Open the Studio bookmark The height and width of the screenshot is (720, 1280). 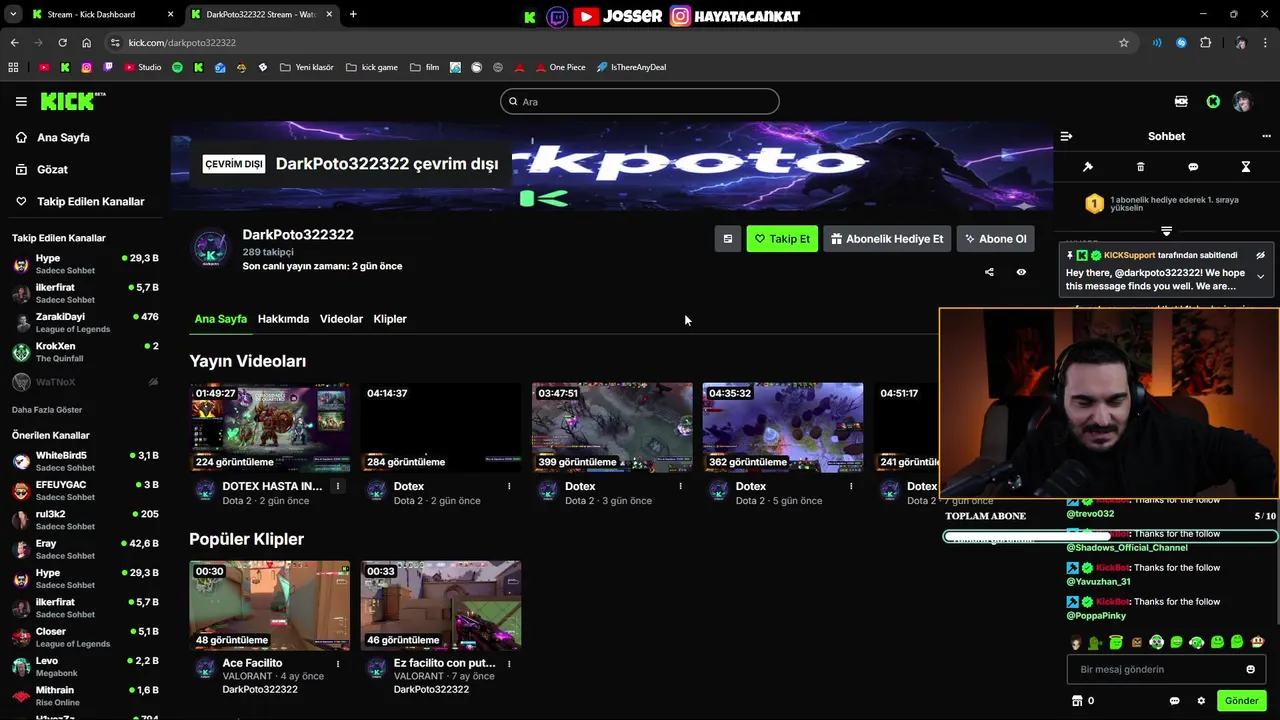pyautogui.click(x=142, y=68)
